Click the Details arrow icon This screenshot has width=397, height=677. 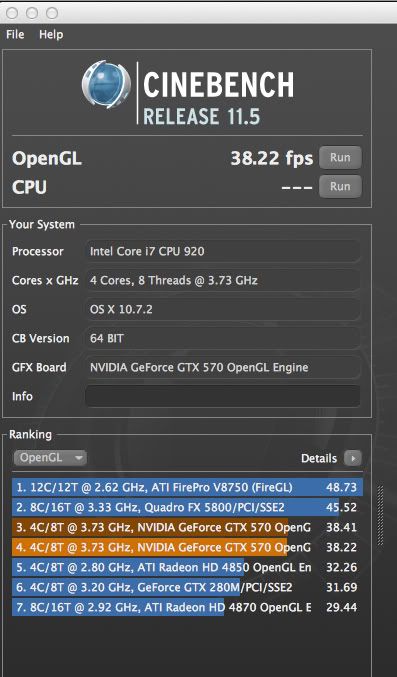click(353, 458)
